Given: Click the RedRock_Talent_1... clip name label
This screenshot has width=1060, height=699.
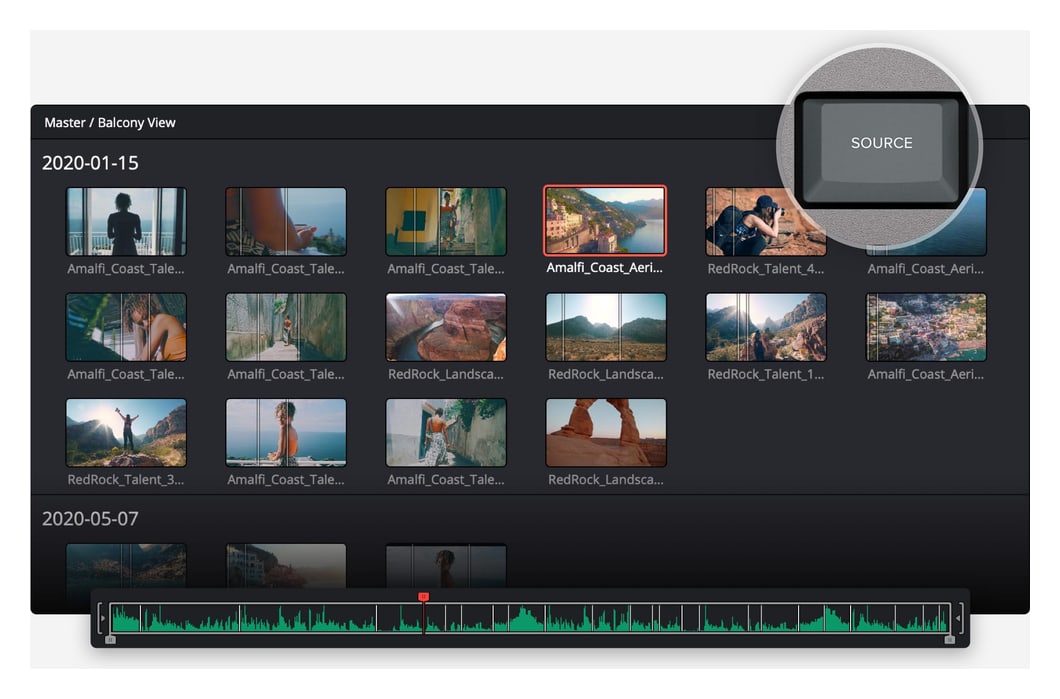Looking at the screenshot, I should tap(765, 374).
